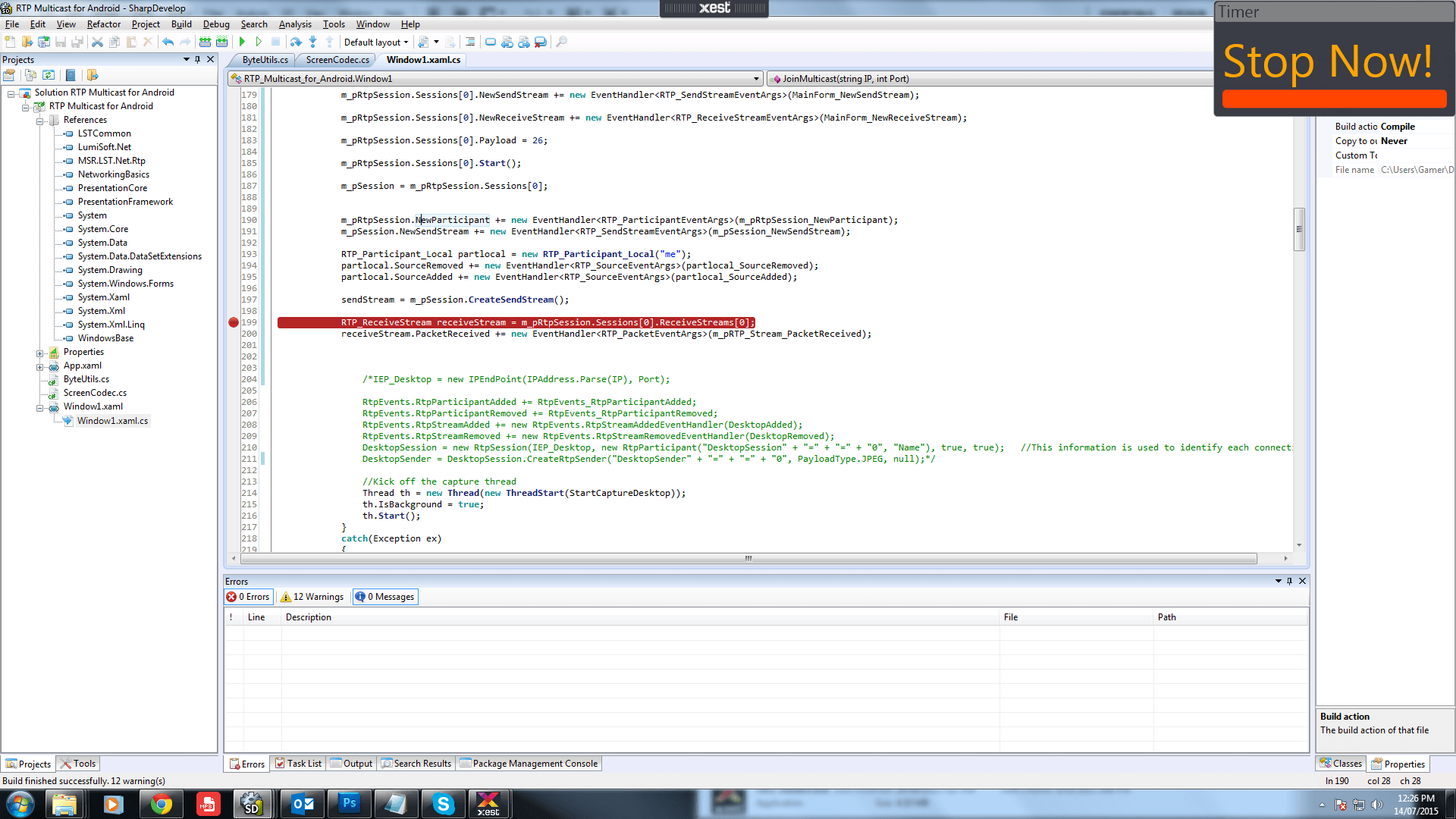Select System.Windows.Forms reference
The width and height of the screenshot is (1456, 819).
point(125,284)
